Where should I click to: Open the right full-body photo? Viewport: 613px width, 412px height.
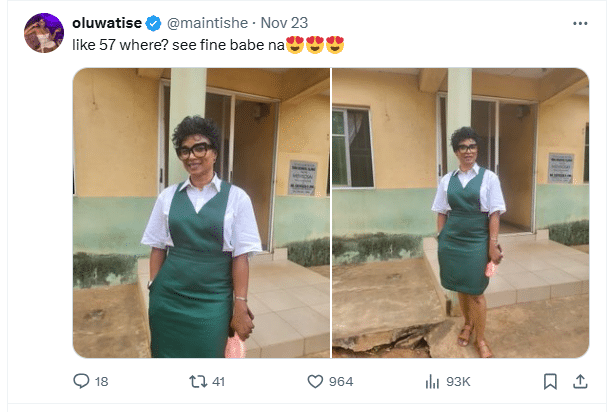(x=460, y=212)
